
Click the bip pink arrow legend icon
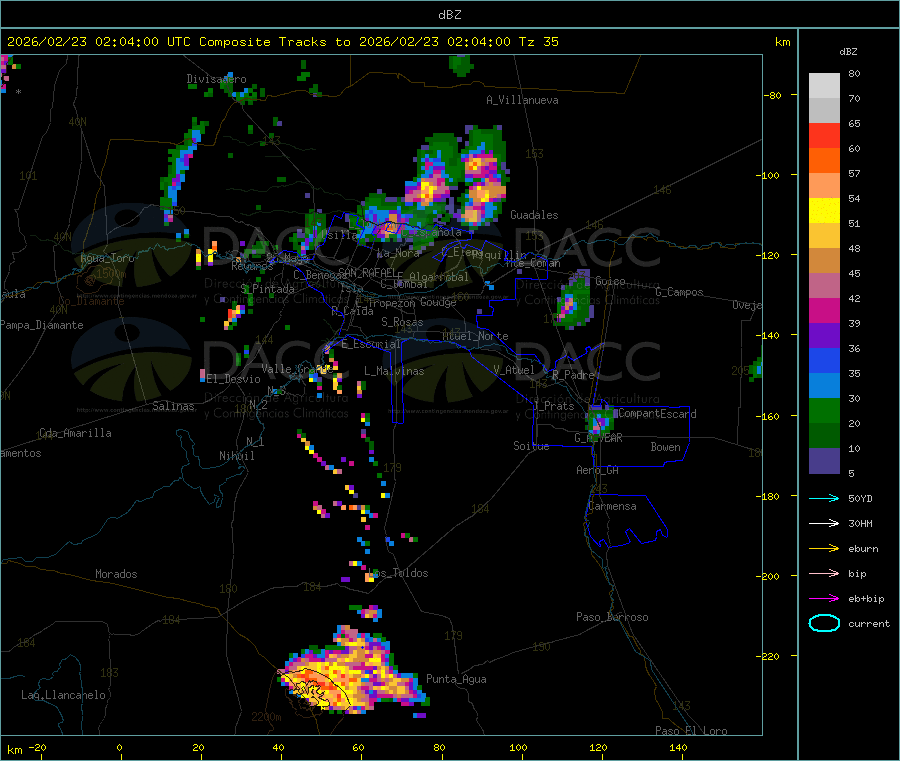pyautogui.click(x=824, y=573)
